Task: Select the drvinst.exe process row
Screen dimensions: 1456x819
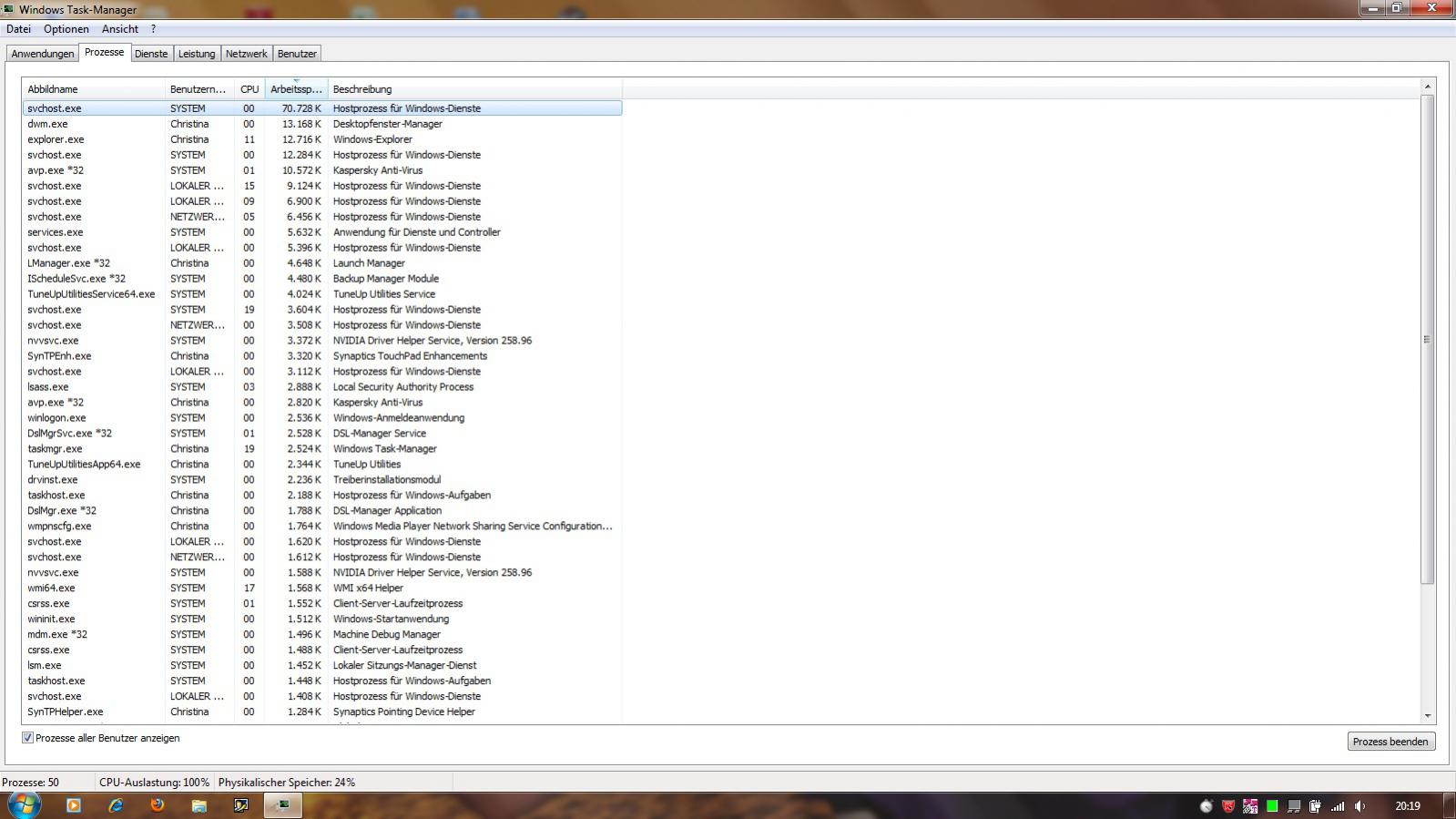Action: (321, 480)
